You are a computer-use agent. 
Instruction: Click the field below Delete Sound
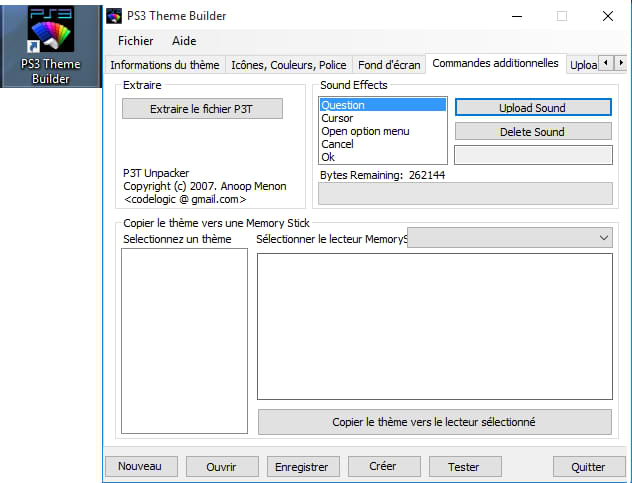pos(533,155)
